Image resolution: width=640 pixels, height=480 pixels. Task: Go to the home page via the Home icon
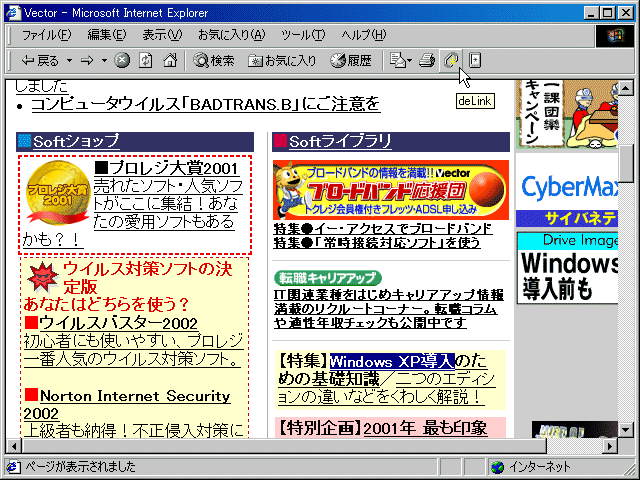[x=170, y=61]
